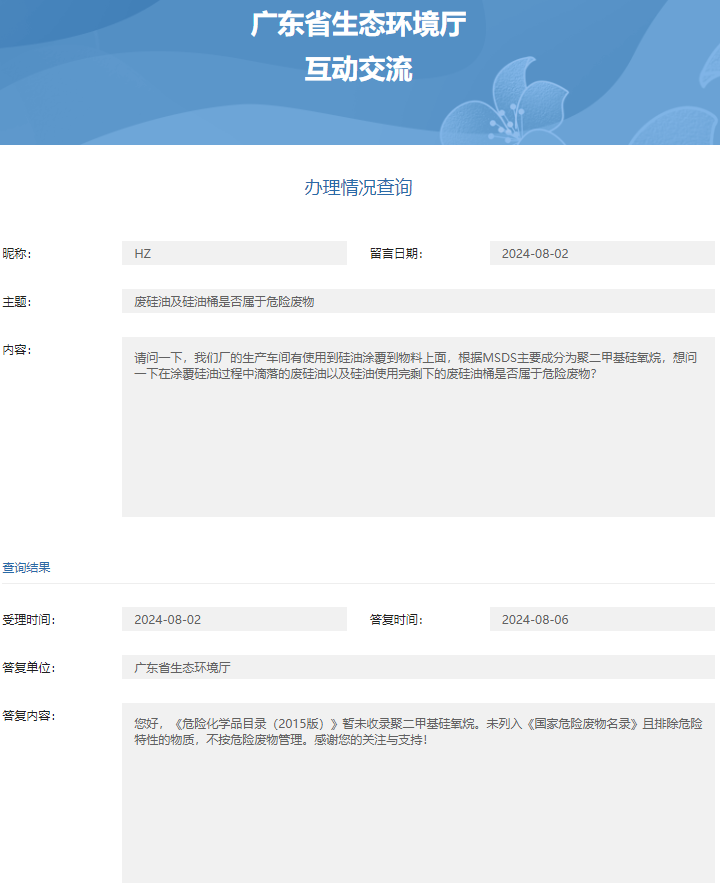Image resolution: width=720 pixels, height=888 pixels.
Task: Focus the 主题 field about 废硅油
Action: 418,302
